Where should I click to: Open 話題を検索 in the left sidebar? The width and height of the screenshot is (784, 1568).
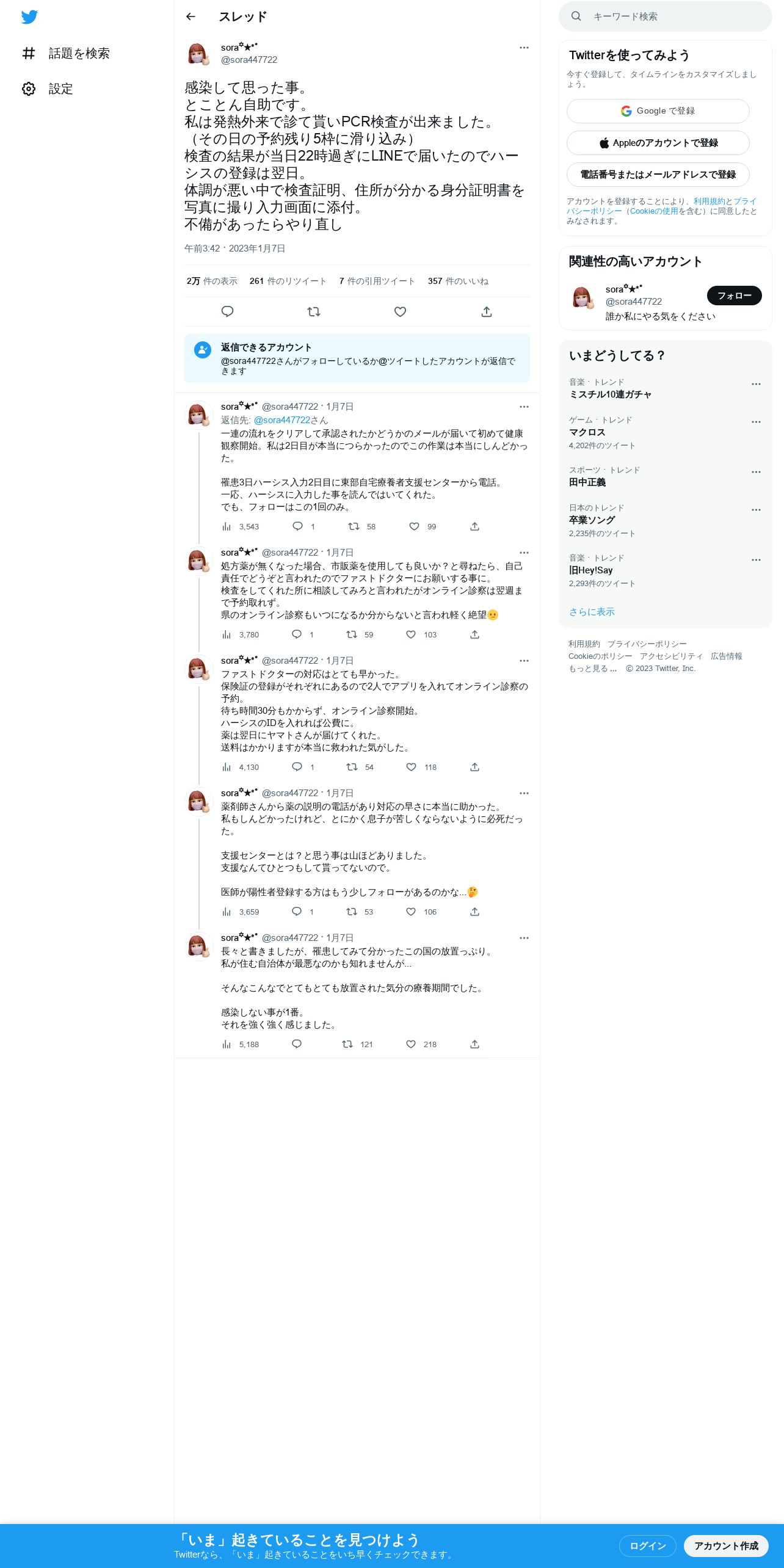(x=66, y=53)
